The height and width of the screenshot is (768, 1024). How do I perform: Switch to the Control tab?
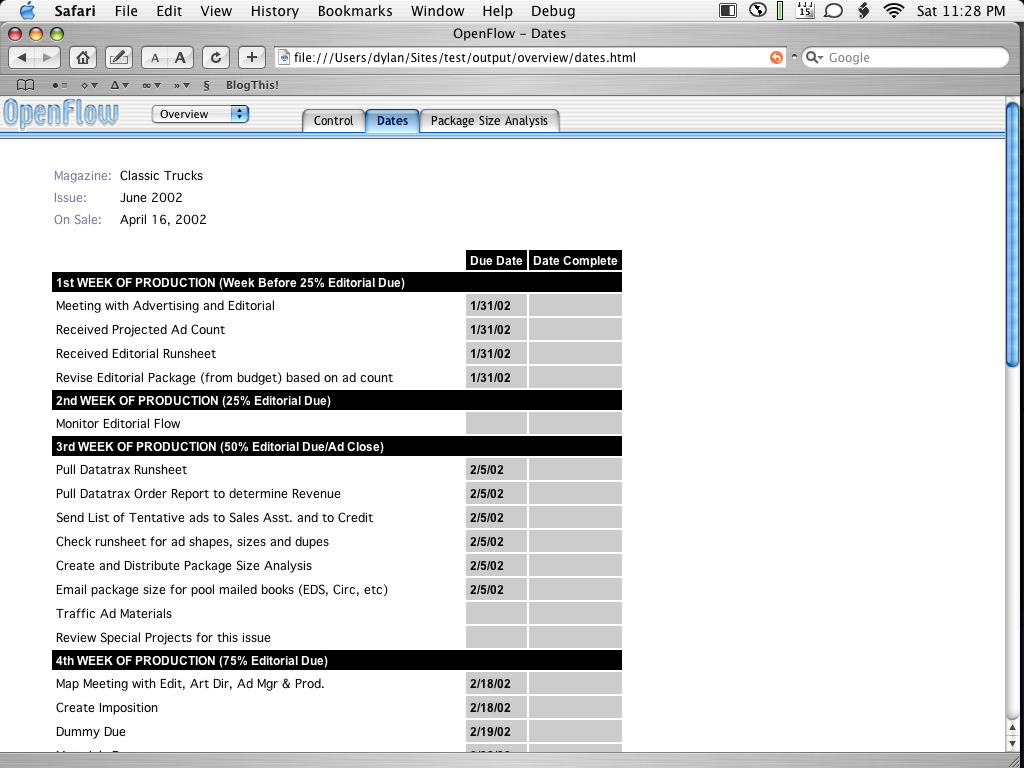point(333,120)
